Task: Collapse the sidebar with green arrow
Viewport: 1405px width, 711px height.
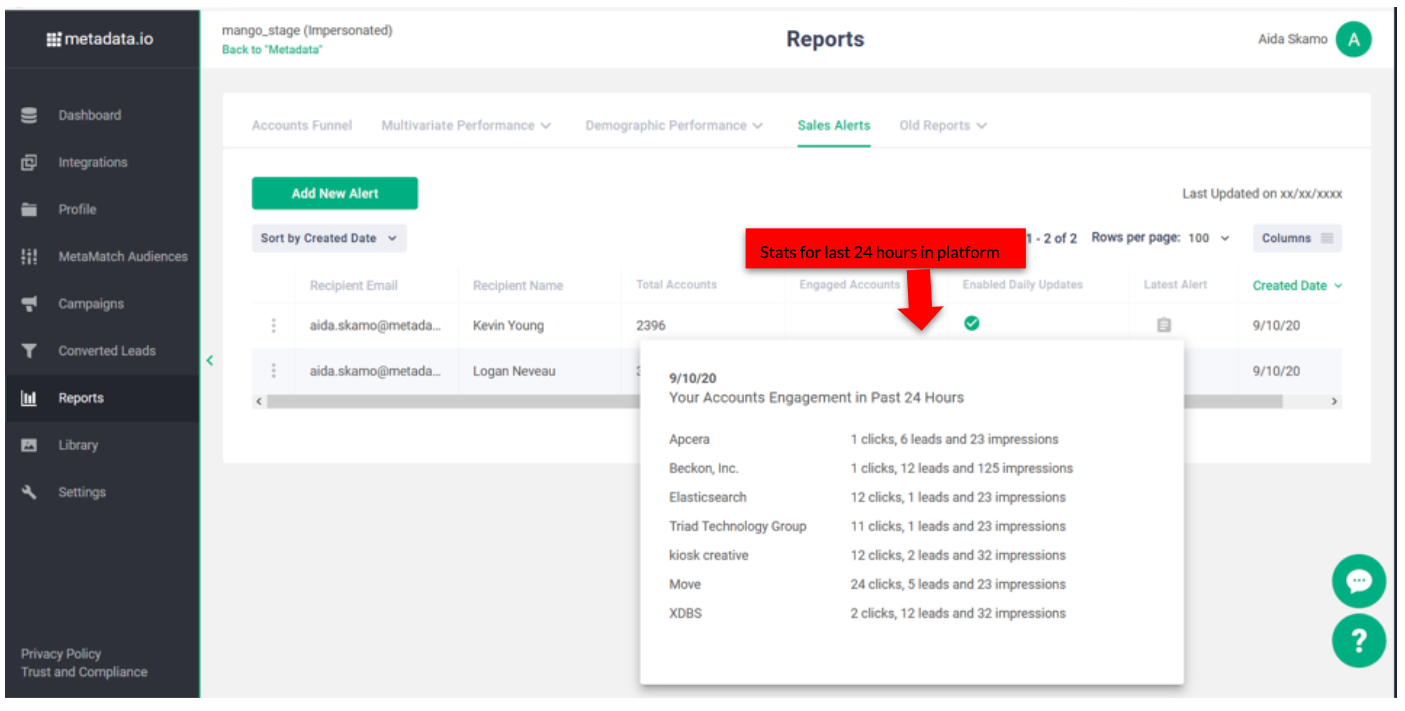Action: point(210,360)
